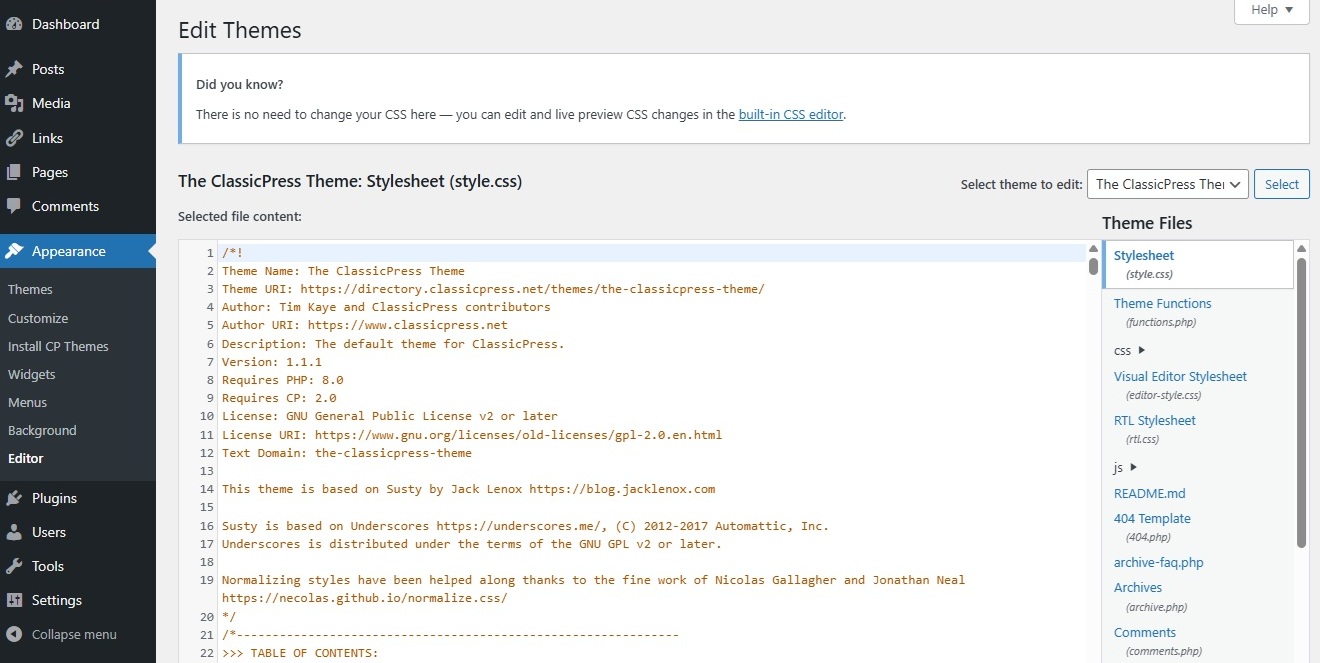Viewport: 1320px width, 663px height.
Task: Open the RTL Stylesheet file
Action: [1154, 420]
